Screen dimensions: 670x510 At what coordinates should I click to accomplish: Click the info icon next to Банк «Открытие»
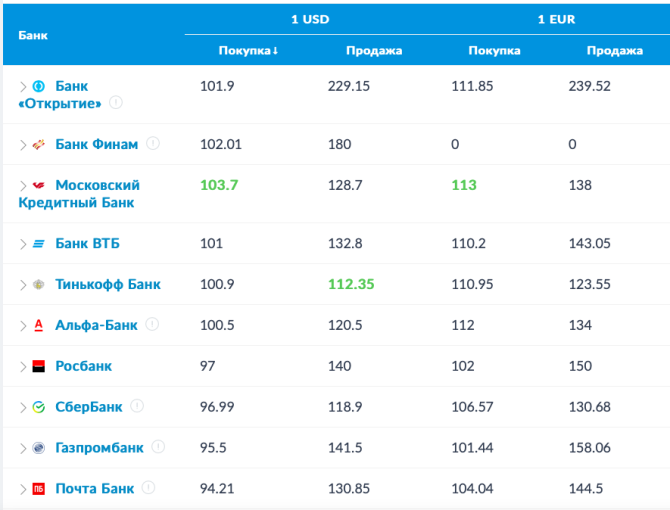click(x=116, y=103)
